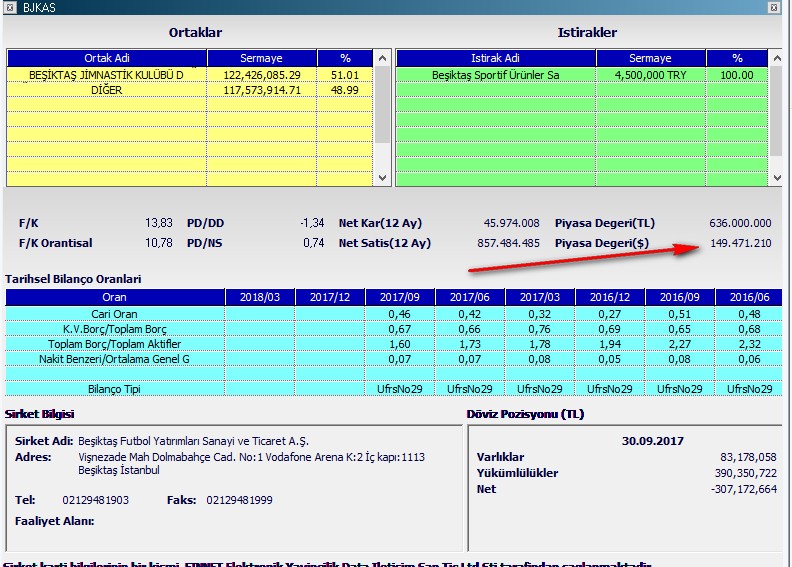This screenshot has height=567, width=792.
Task: Click % header in Istirakler table
Action: coord(737,58)
